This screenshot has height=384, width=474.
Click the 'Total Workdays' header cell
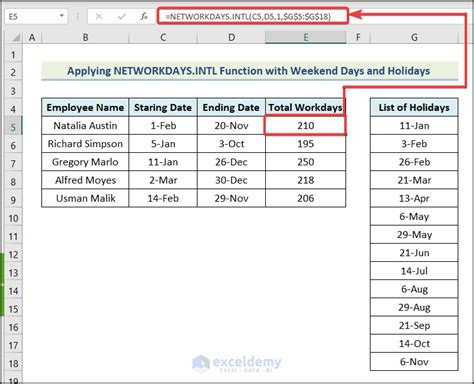[x=306, y=107]
